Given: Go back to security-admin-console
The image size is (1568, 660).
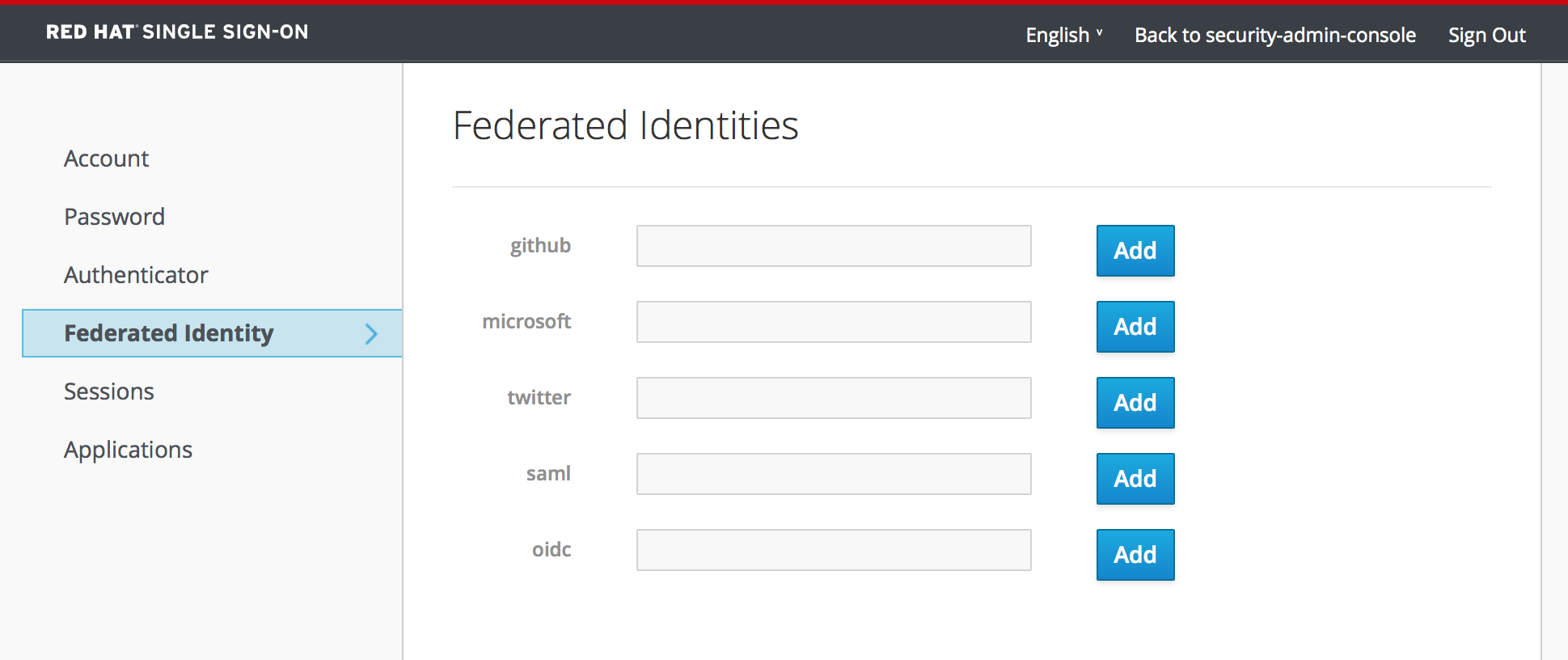Looking at the screenshot, I should (1274, 36).
